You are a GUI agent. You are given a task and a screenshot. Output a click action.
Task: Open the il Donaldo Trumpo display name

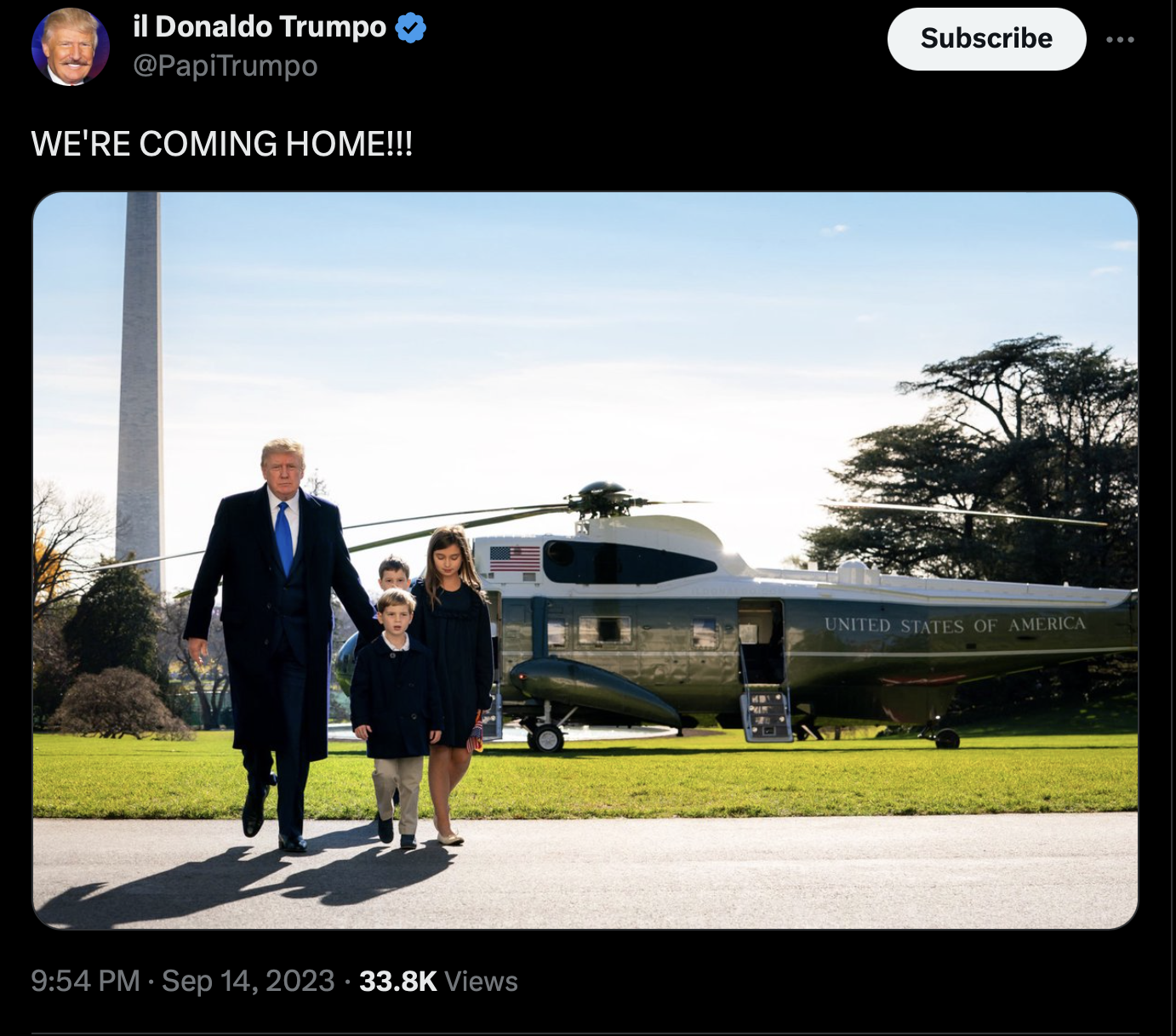click(x=260, y=27)
